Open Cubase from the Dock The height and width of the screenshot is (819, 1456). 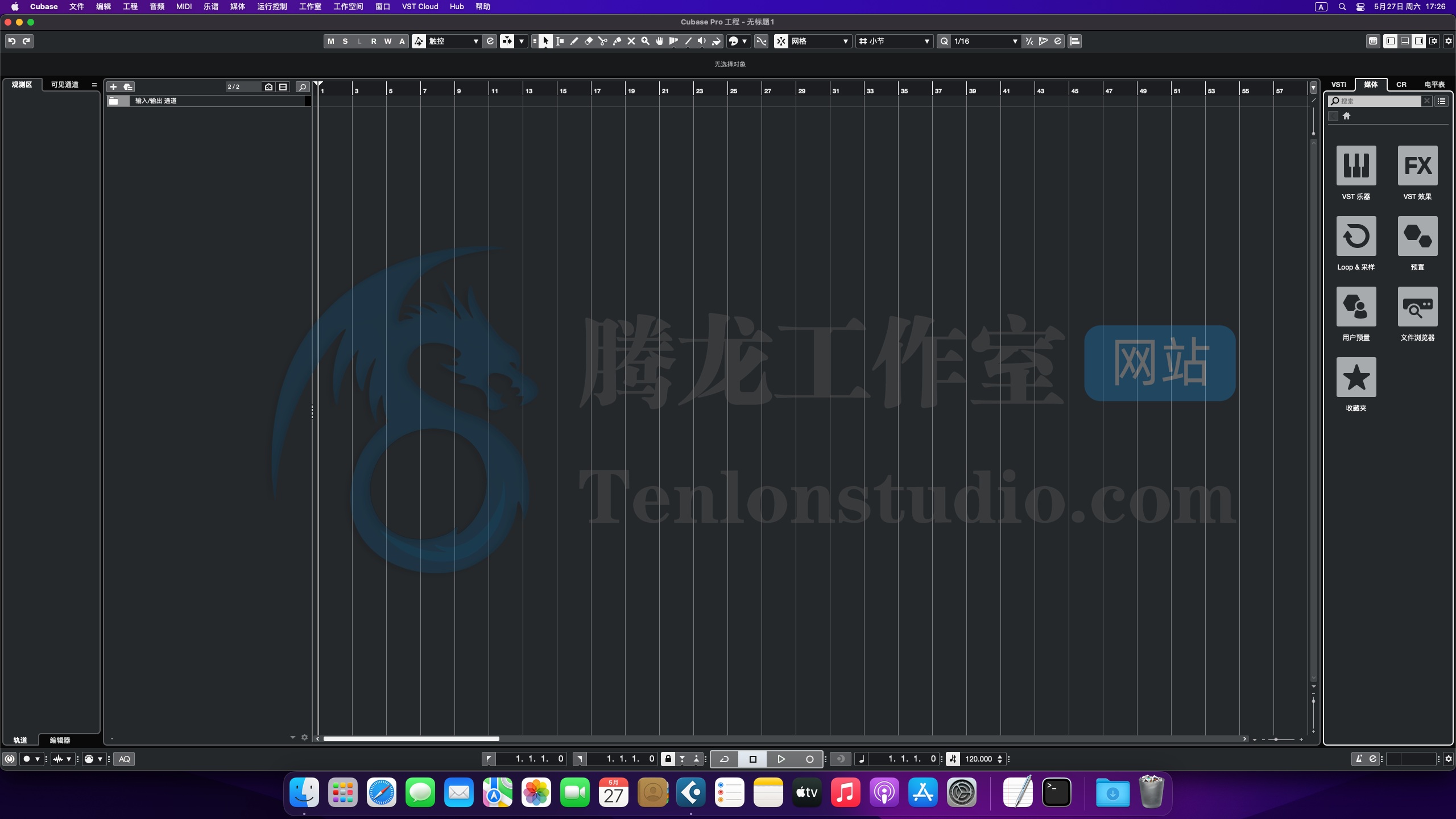click(x=691, y=792)
